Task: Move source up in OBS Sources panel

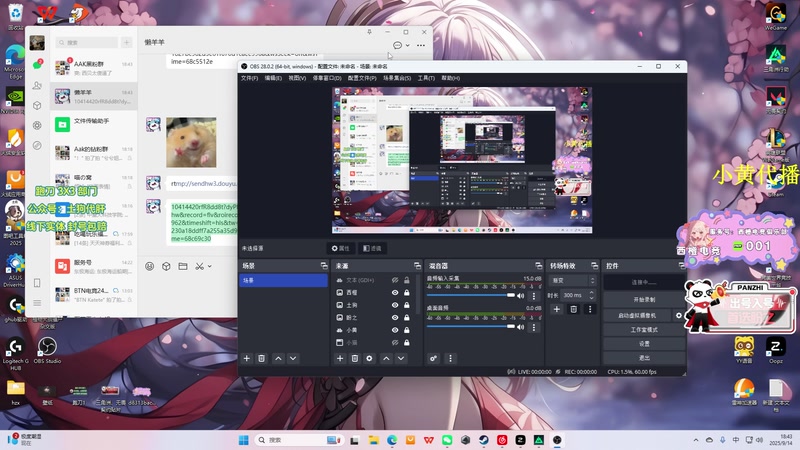Action: tap(386, 358)
